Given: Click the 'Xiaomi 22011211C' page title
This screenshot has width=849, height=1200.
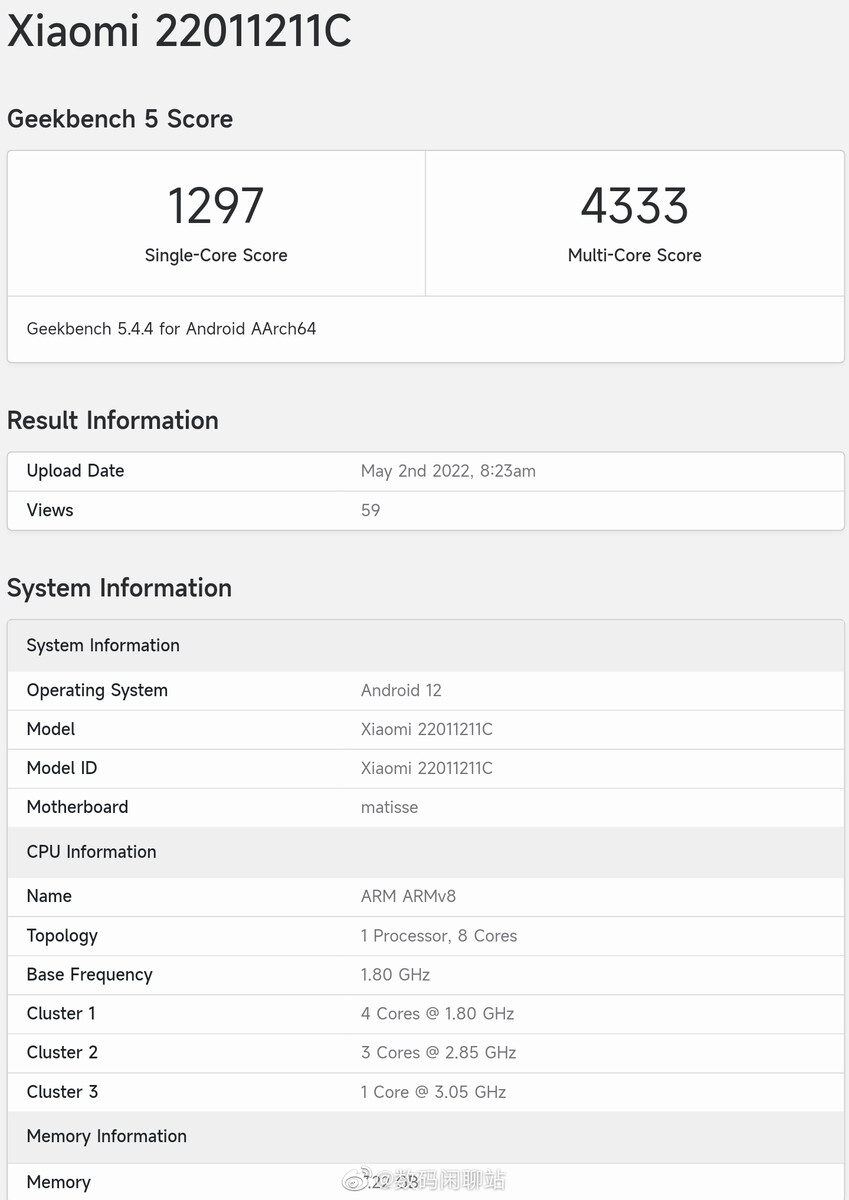Looking at the screenshot, I should (179, 32).
